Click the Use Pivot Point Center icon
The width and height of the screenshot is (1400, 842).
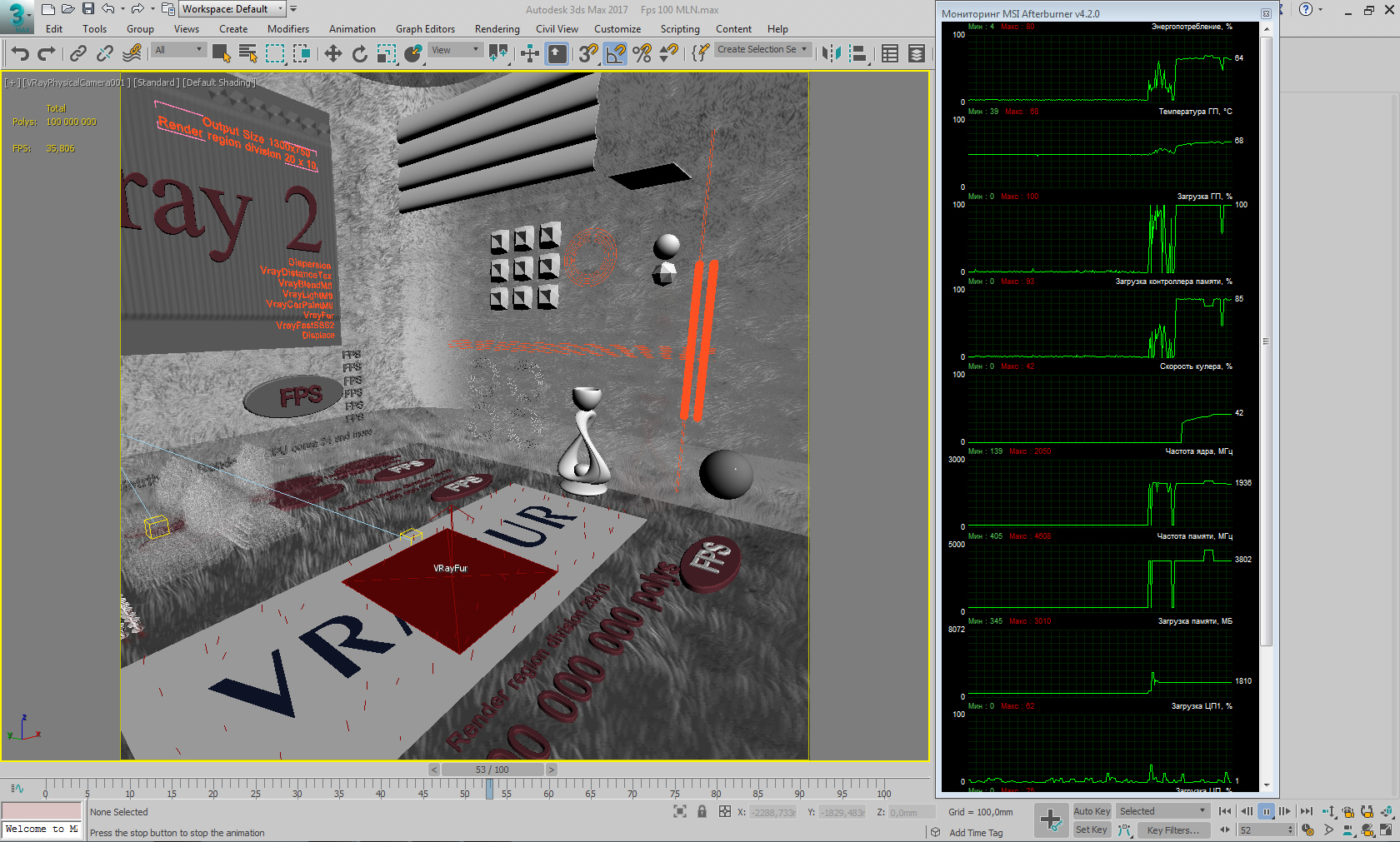coord(498,54)
